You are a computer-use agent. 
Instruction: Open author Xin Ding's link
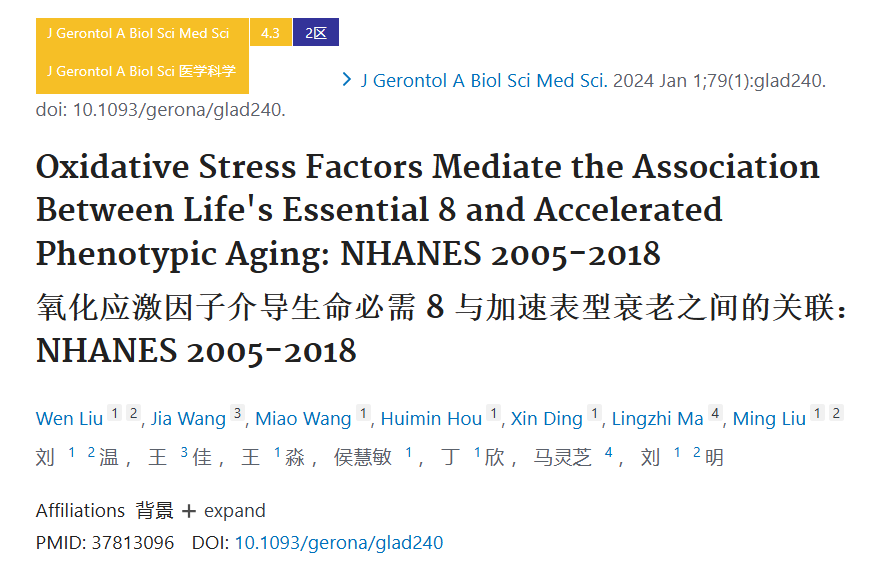click(546, 418)
